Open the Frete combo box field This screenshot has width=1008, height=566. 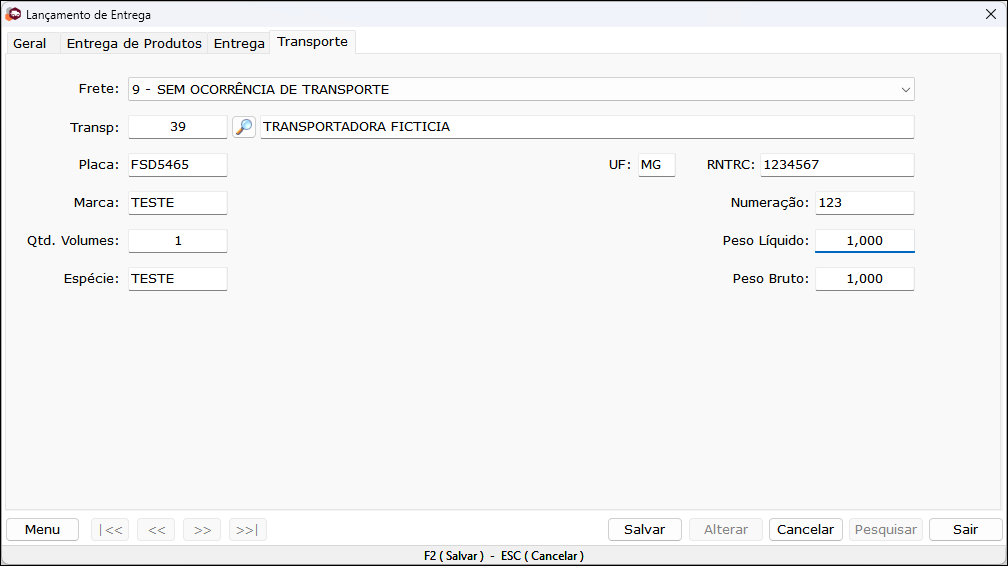(521, 89)
